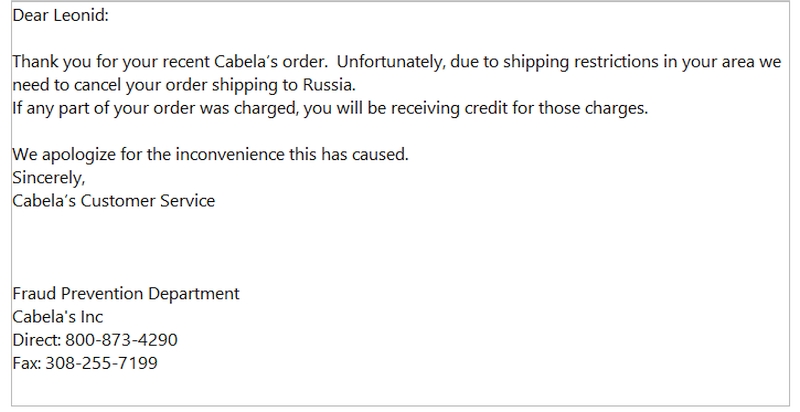
Task: Click the word "Russia" in the message
Action: click(x=327, y=85)
